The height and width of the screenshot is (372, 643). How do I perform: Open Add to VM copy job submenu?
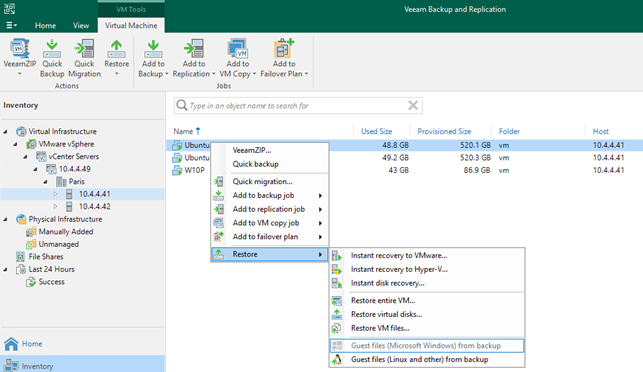[270, 223]
